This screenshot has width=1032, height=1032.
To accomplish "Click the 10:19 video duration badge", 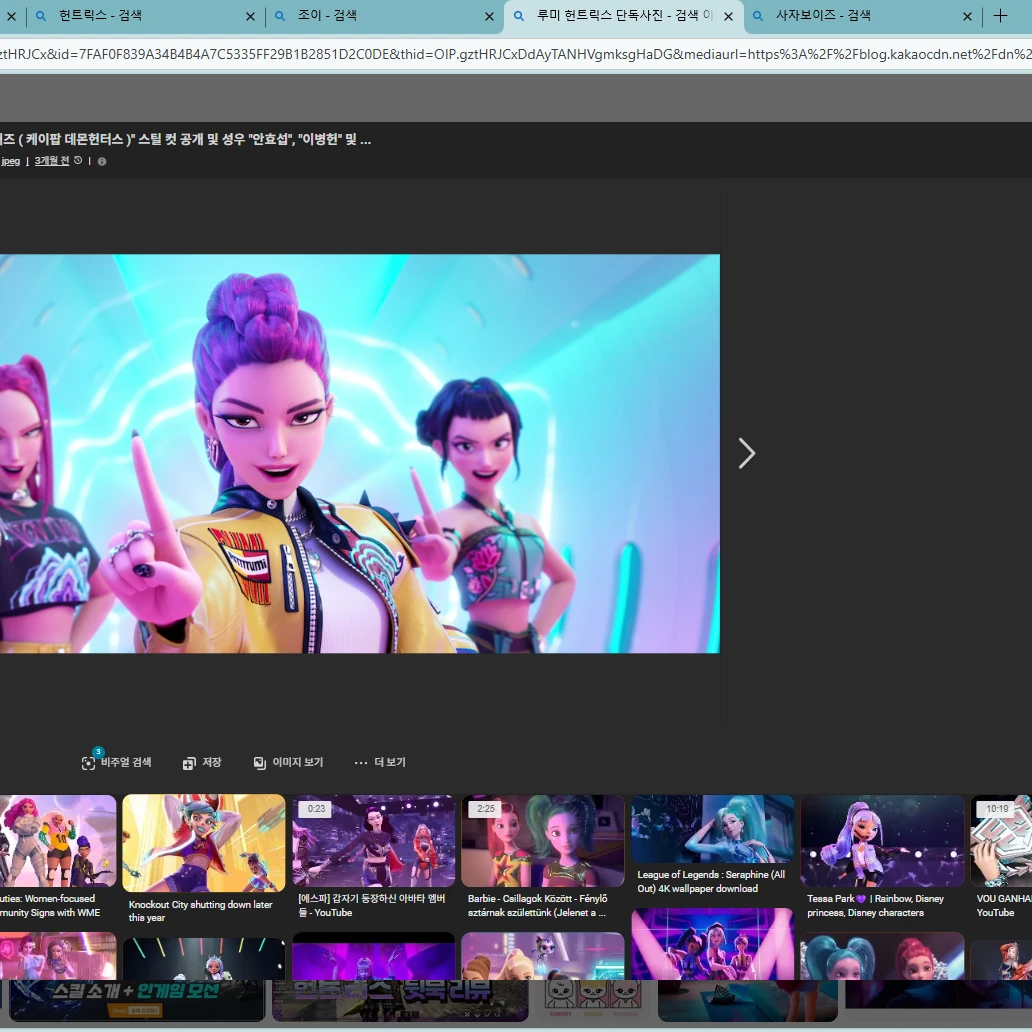I will 996,809.
